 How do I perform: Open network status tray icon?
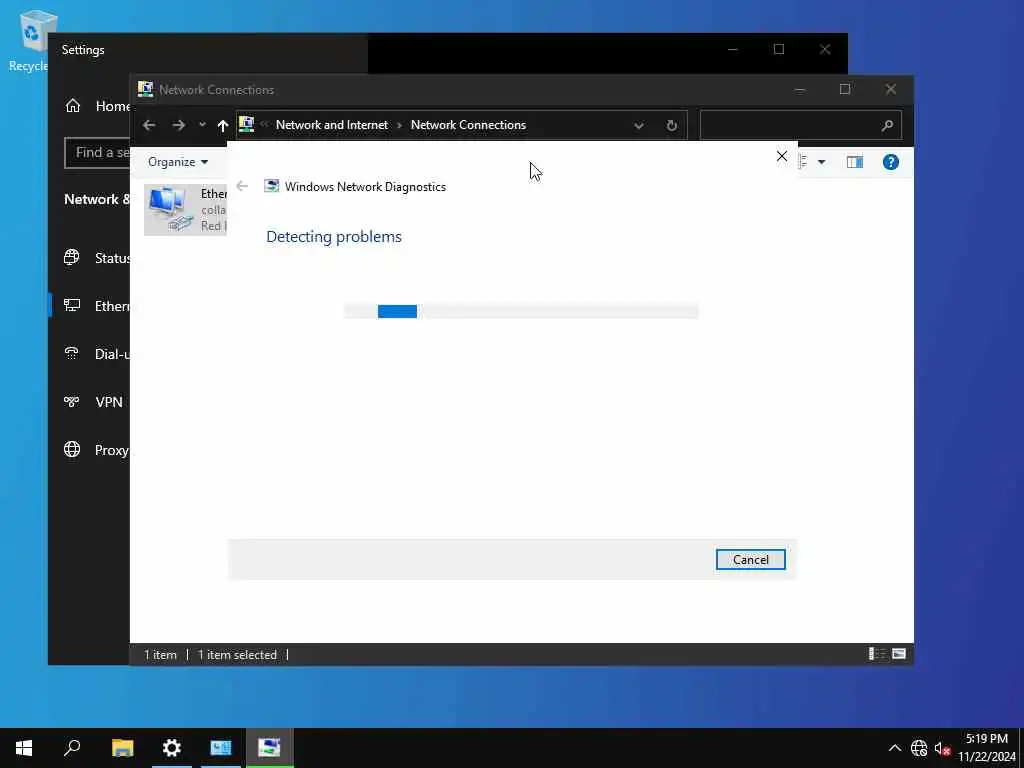[x=919, y=748]
